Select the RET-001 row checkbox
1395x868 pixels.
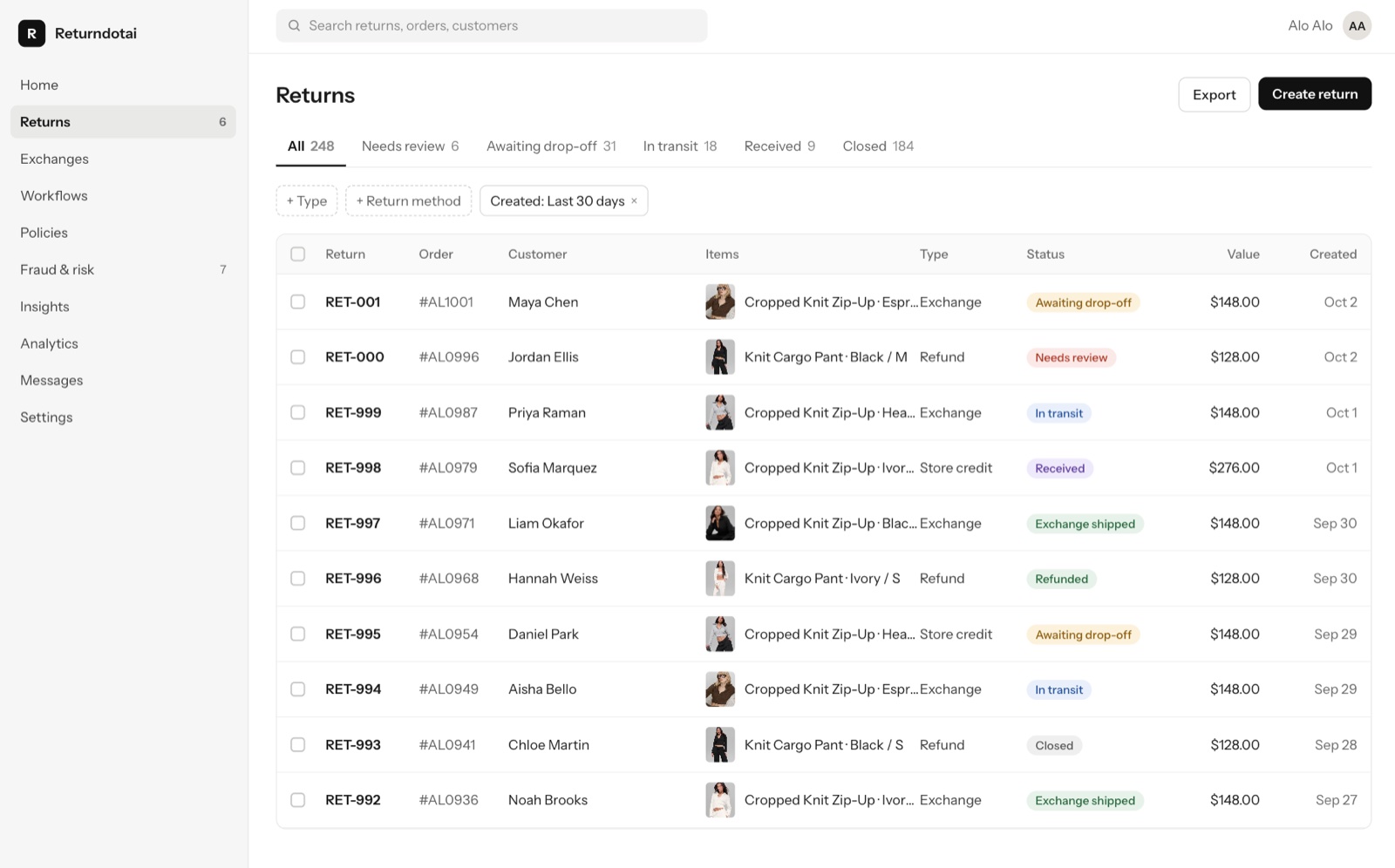coord(298,302)
